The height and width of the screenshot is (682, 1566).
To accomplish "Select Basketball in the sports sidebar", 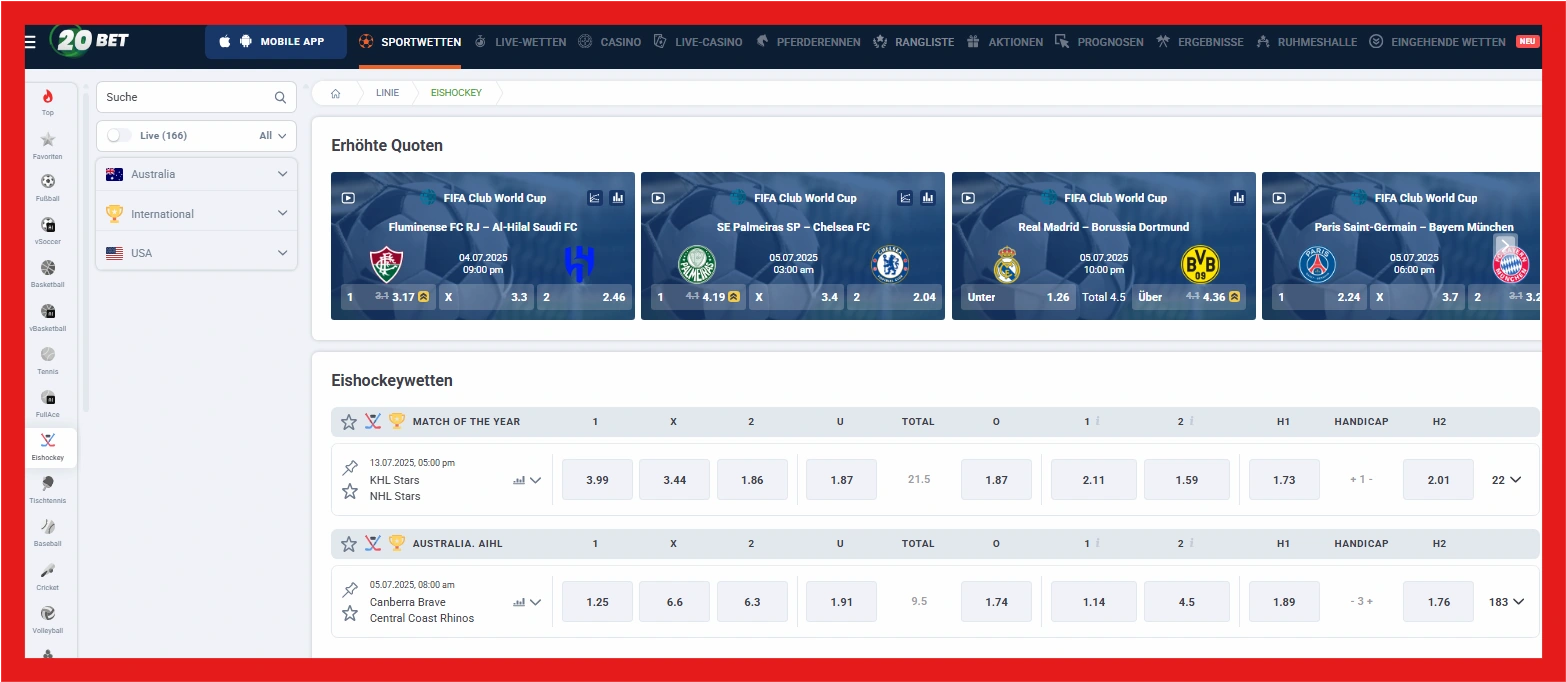I will point(48,273).
